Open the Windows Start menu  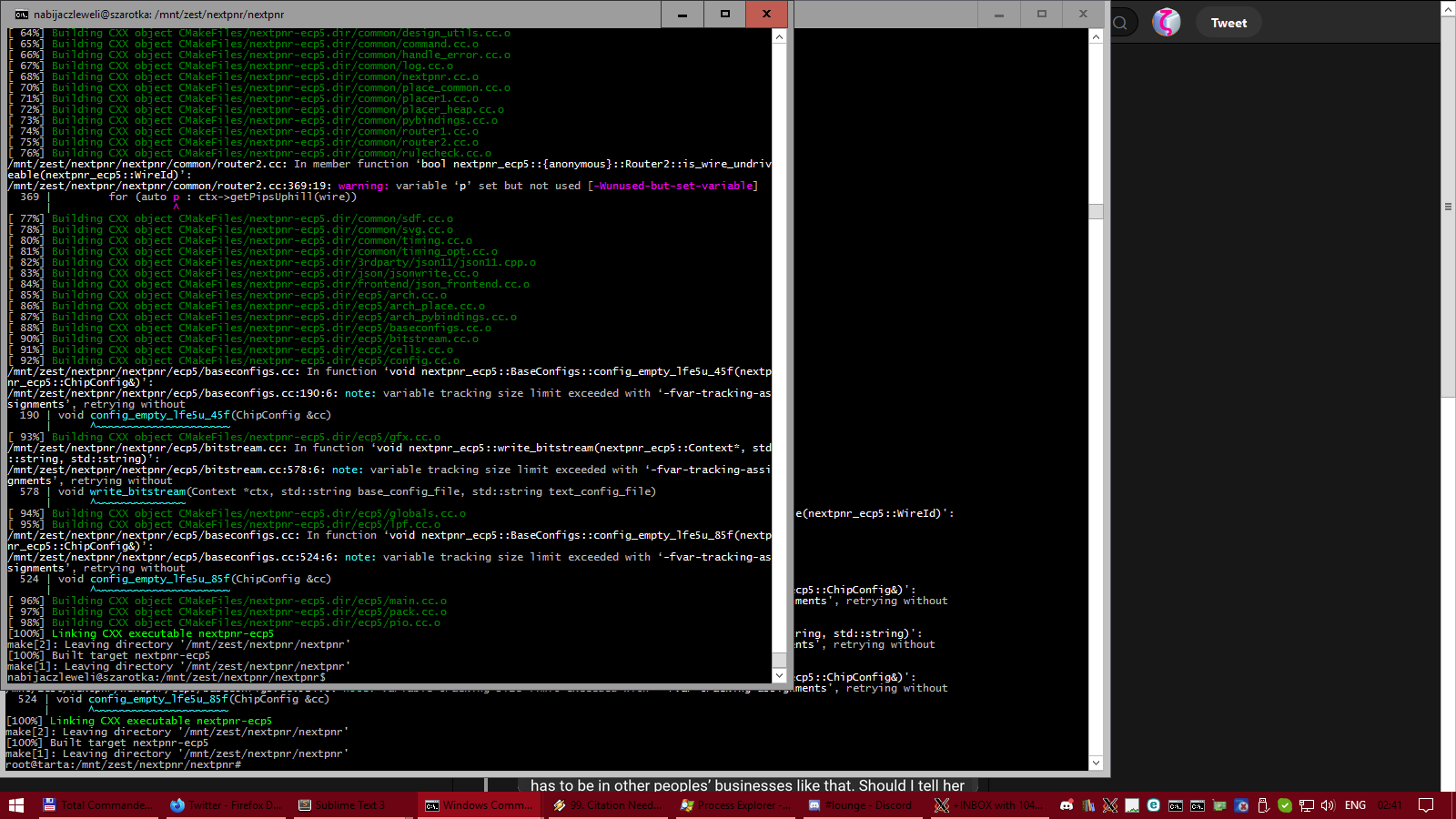[x=15, y=805]
